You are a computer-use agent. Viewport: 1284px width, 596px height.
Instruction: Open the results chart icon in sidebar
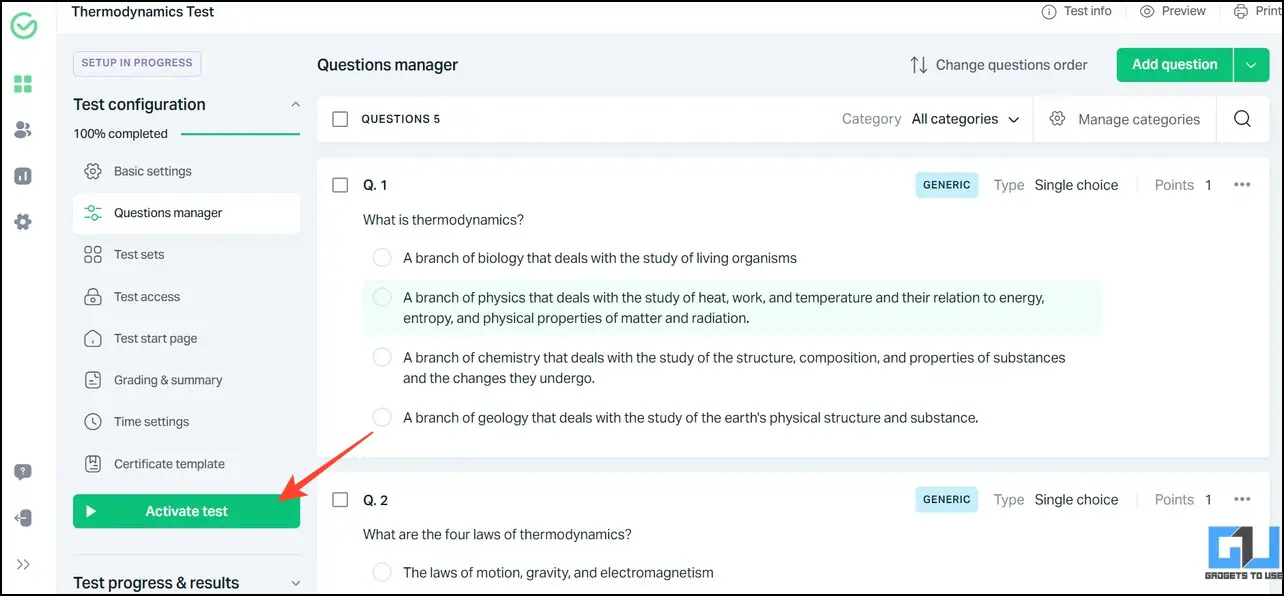[x=23, y=176]
